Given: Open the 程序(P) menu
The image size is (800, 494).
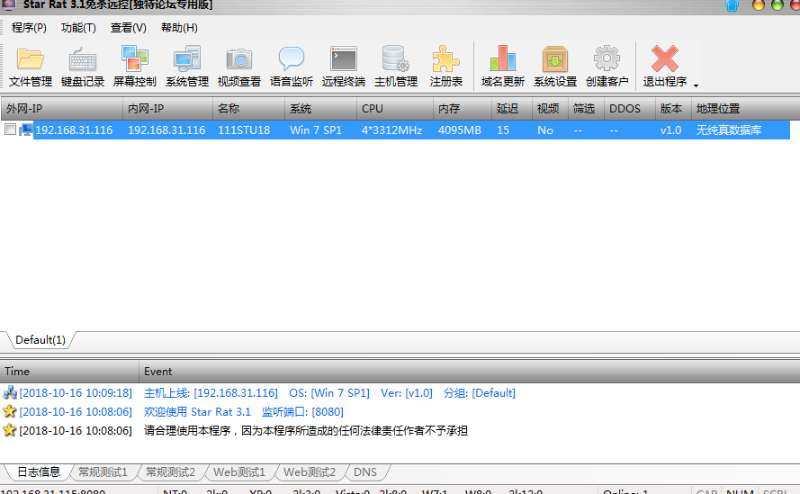Looking at the screenshot, I should (29, 28).
